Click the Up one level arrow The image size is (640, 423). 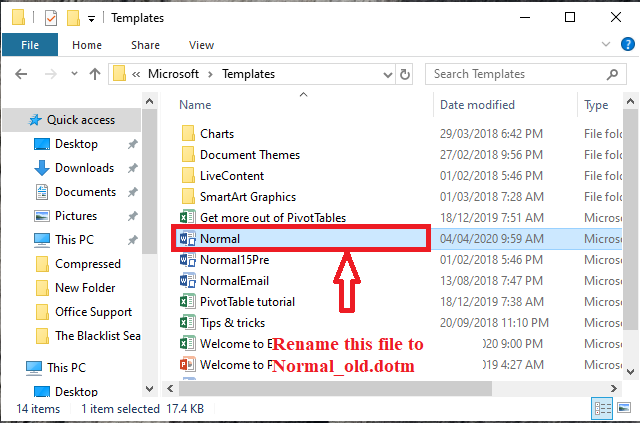click(x=95, y=73)
